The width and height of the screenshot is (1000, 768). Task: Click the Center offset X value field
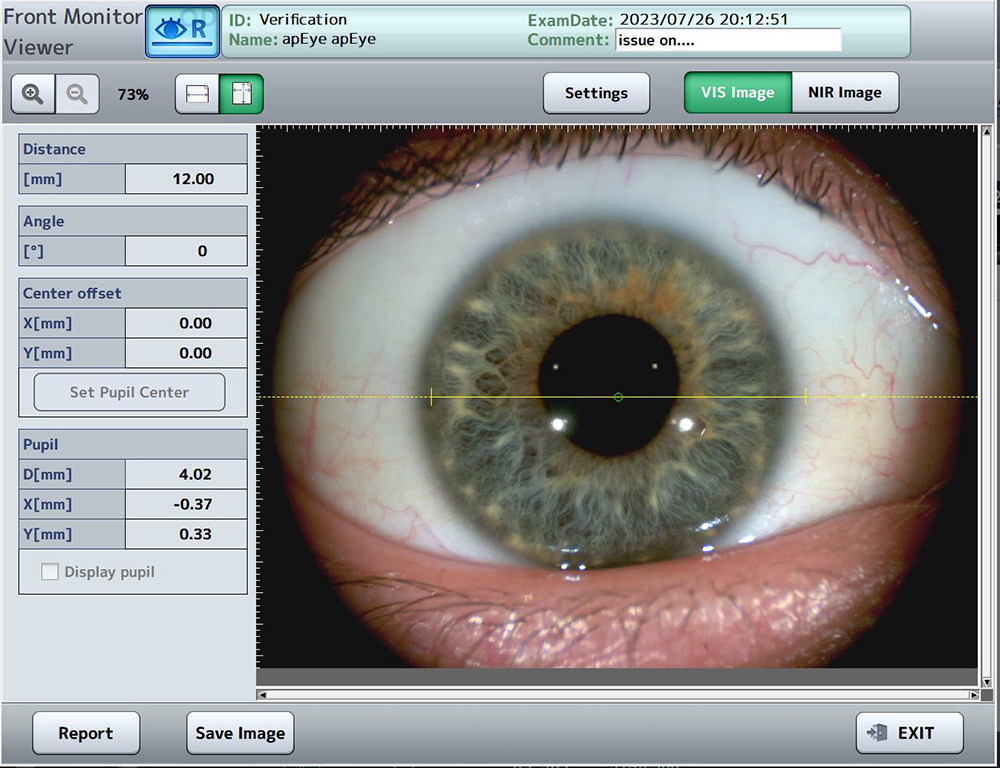[186, 323]
